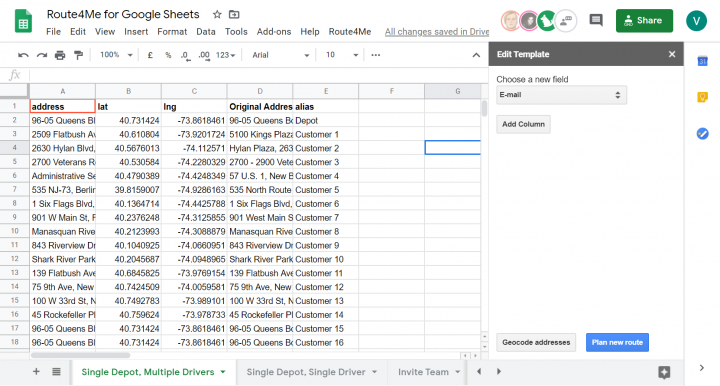This screenshot has width=720, height=386.
Task: Open comment history icon
Action: 596,20
